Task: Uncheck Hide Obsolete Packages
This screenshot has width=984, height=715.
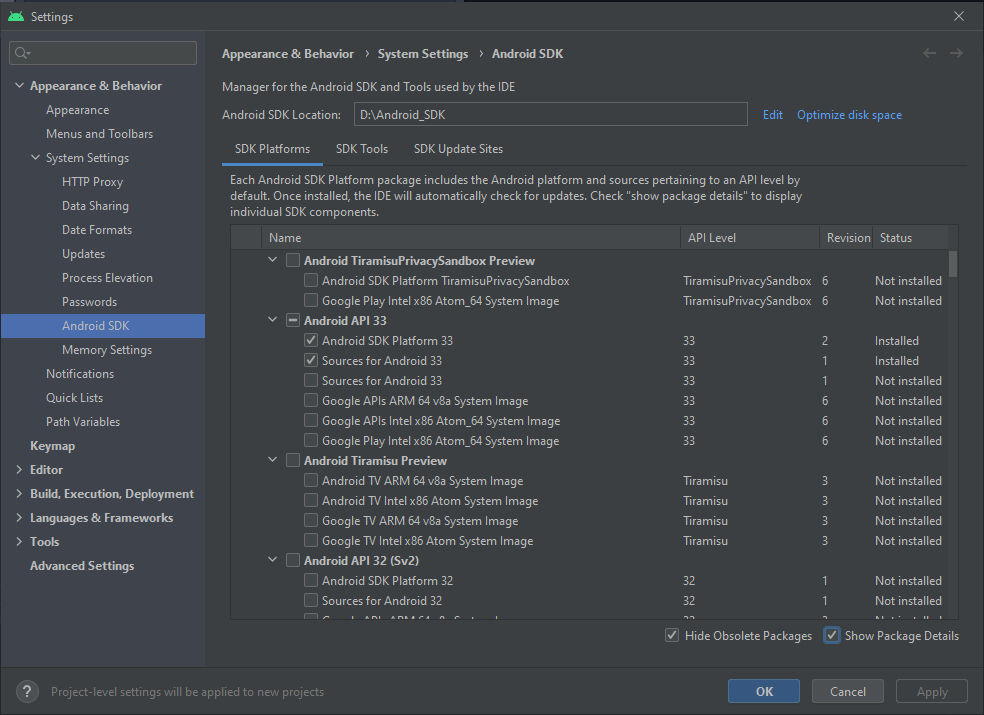Action: coord(672,635)
